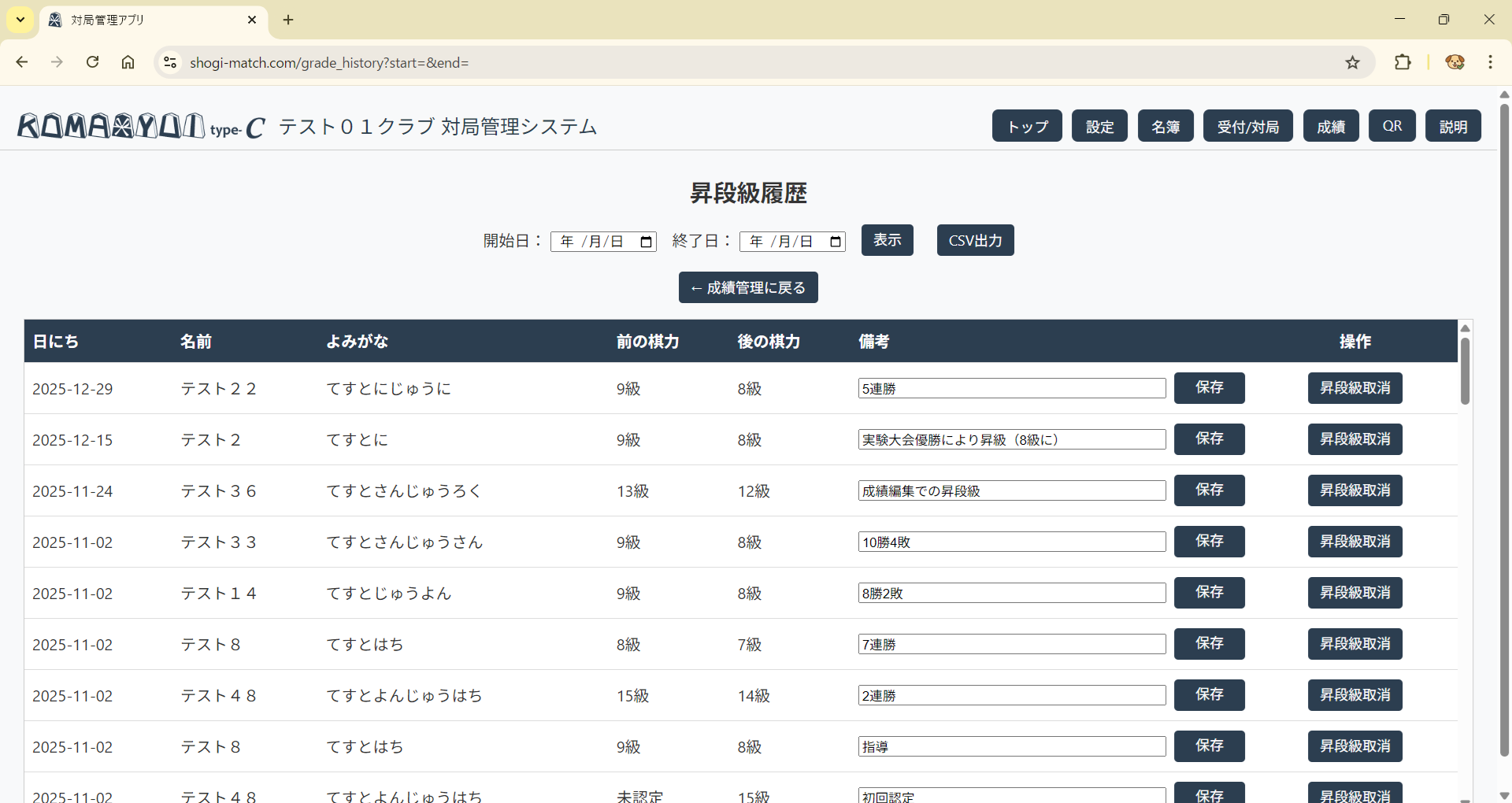Click the 成績管理に戻る button

pos(748,287)
